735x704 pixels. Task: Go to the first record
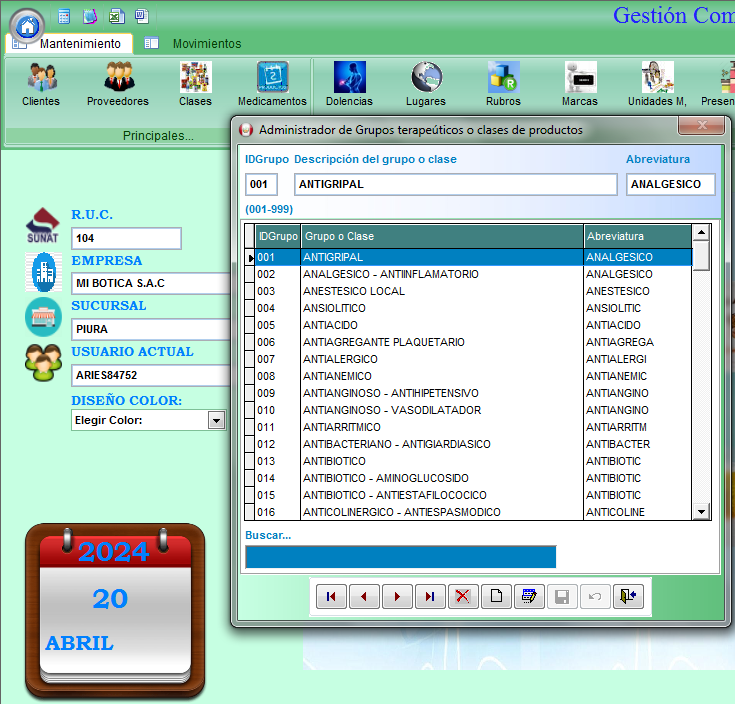click(x=330, y=597)
